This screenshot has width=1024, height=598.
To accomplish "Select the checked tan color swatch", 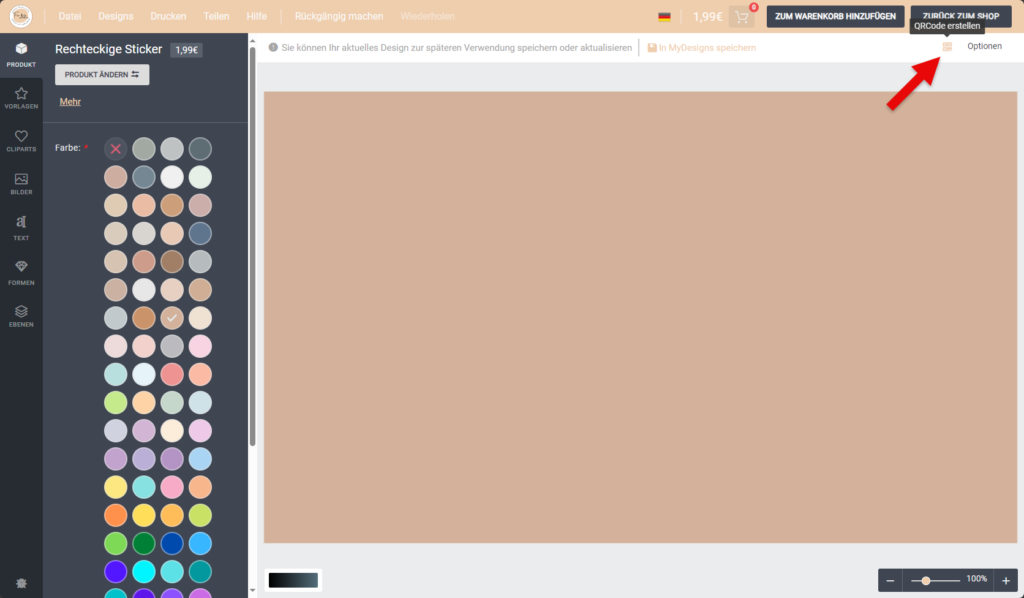I will pos(172,317).
